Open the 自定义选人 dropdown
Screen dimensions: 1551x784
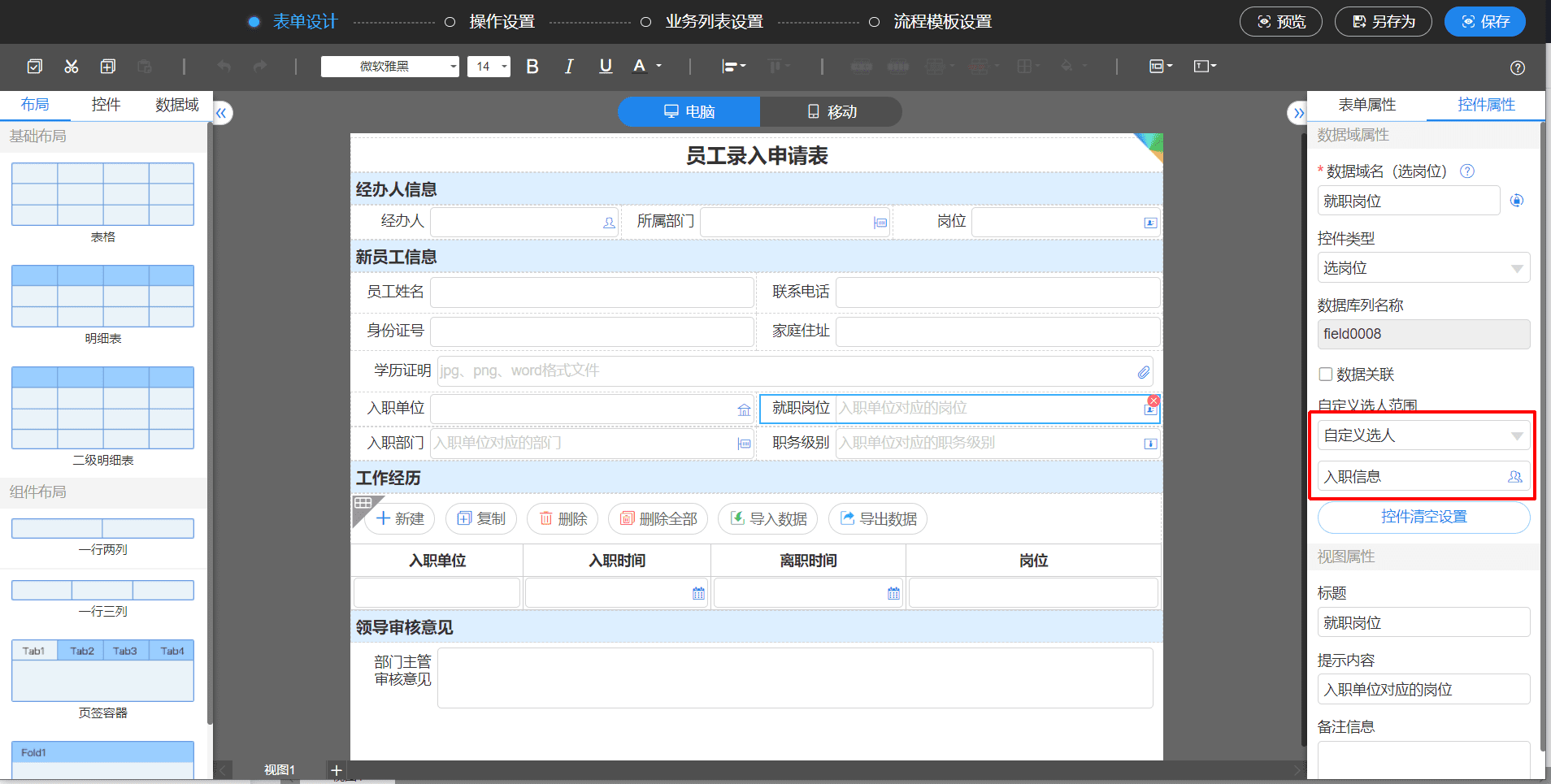(1423, 435)
